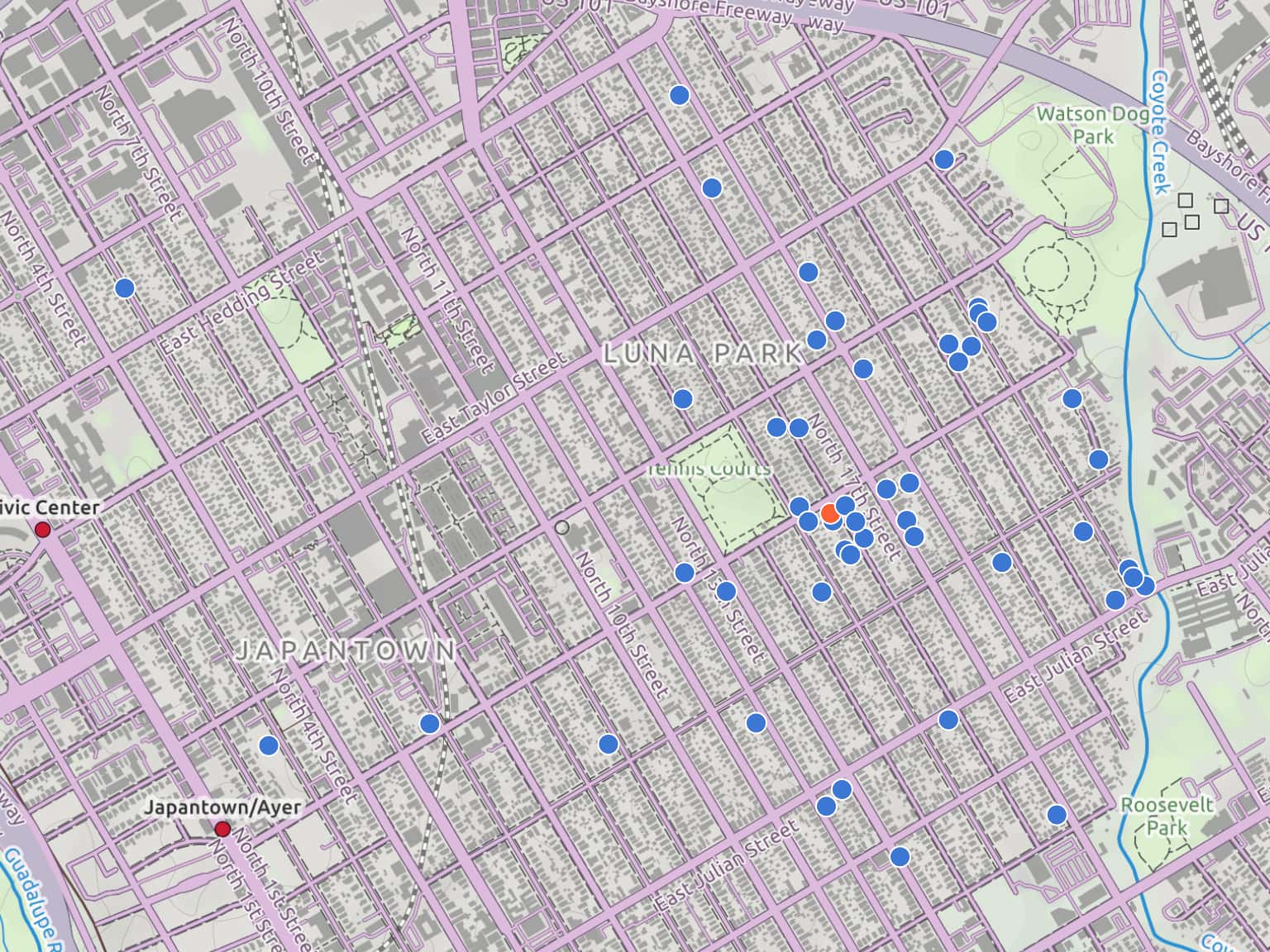
Task: Click the East Taylor Street label
Action: tap(493, 397)
